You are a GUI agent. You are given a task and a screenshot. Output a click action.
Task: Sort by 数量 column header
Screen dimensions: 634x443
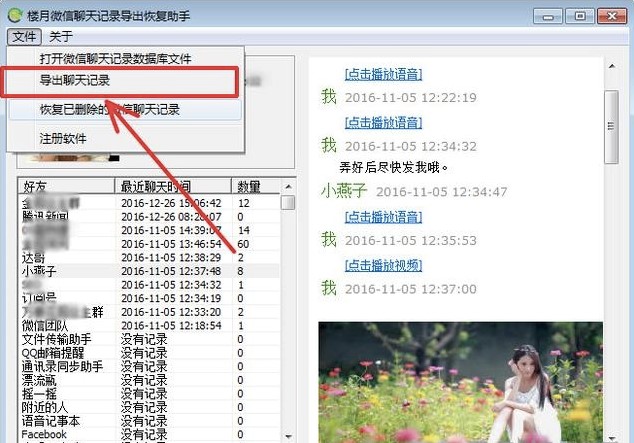click(256, 186)
